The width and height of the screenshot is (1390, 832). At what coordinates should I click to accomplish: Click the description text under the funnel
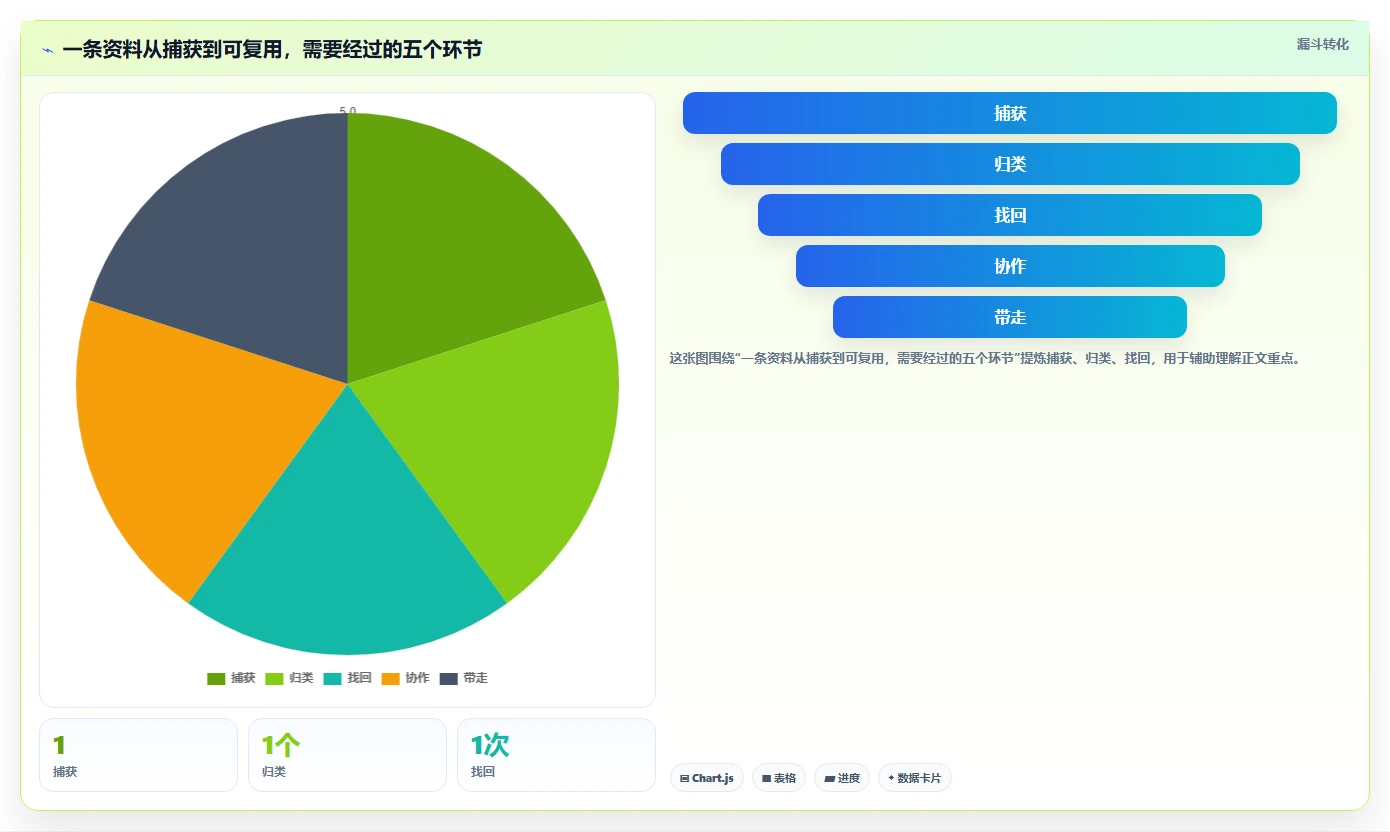(x=985, y=358)
